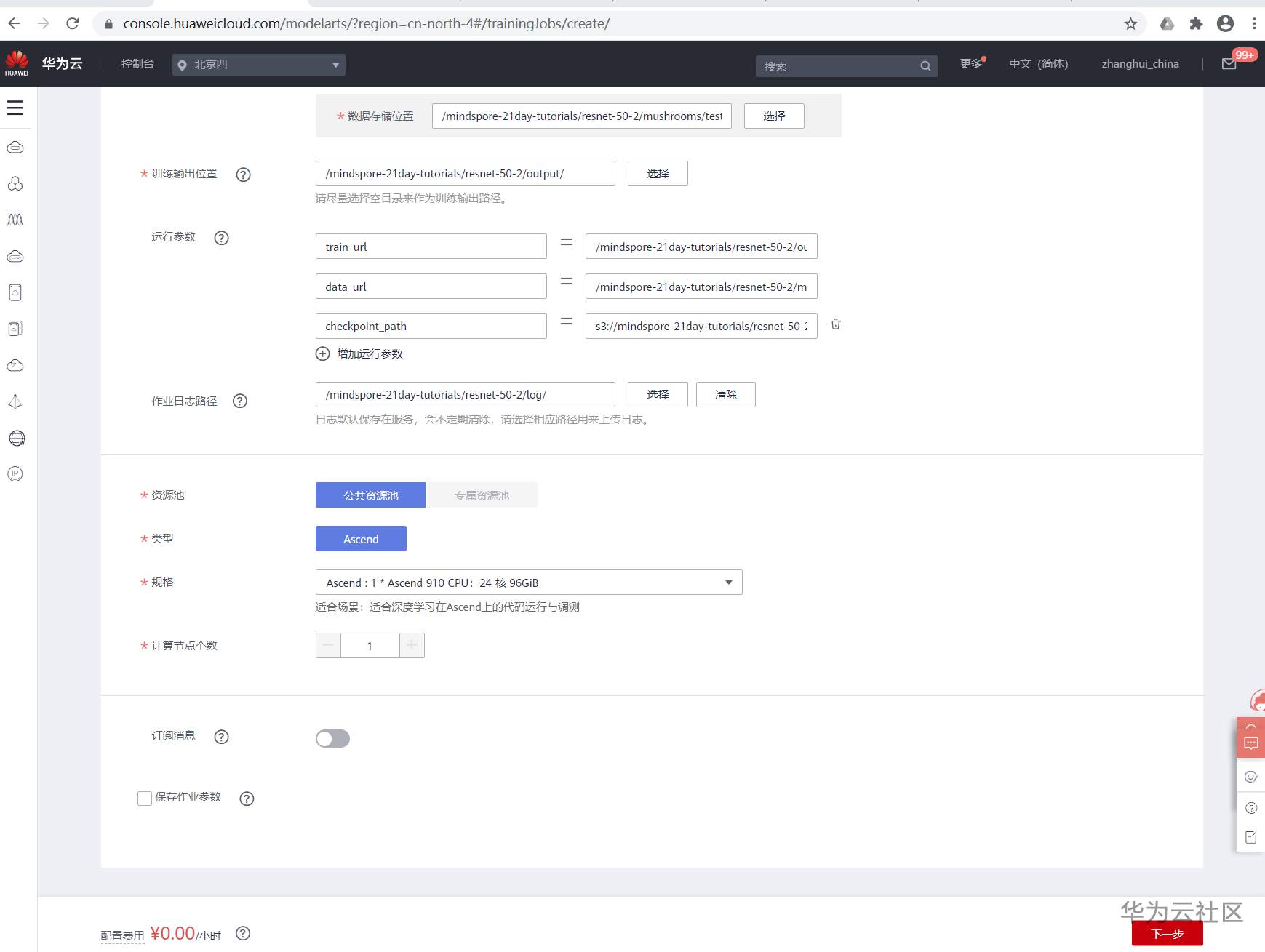Open the note-edit floating icon
The width and height of the screenshot is (1265, 952).
coord(1251,837)
